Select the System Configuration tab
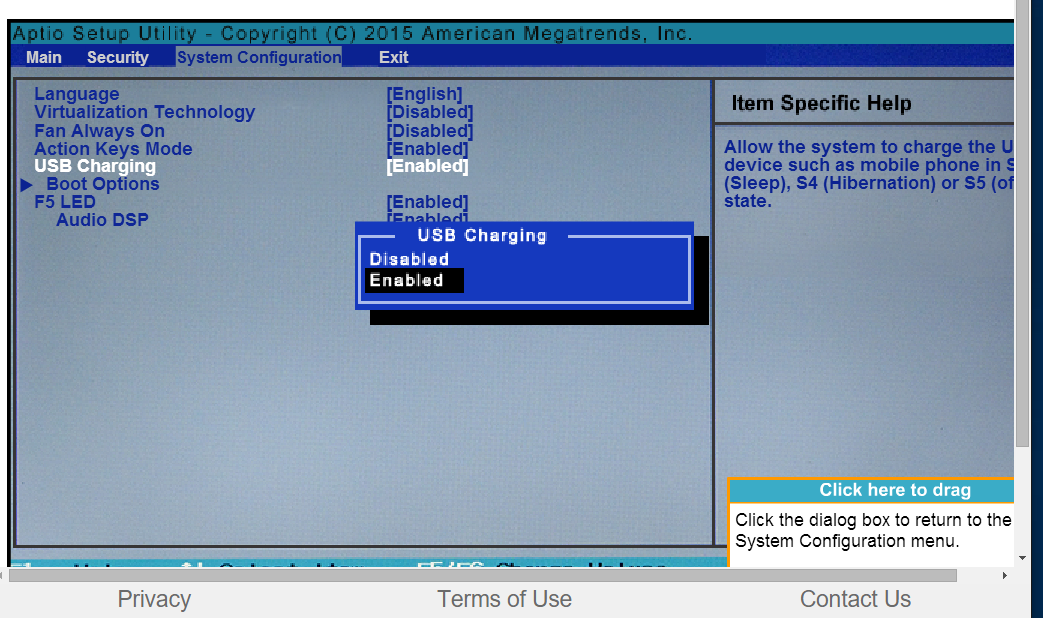Screen dimensions: 1043x618 pos(258,57)
